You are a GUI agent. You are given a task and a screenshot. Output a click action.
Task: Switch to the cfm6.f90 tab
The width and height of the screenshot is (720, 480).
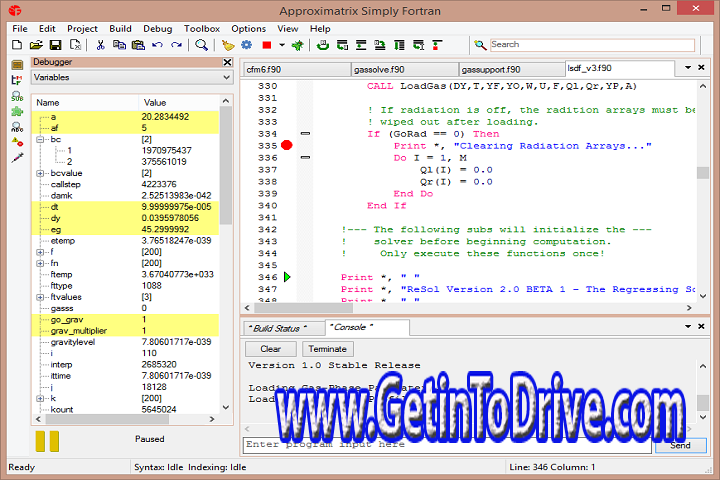297,69
